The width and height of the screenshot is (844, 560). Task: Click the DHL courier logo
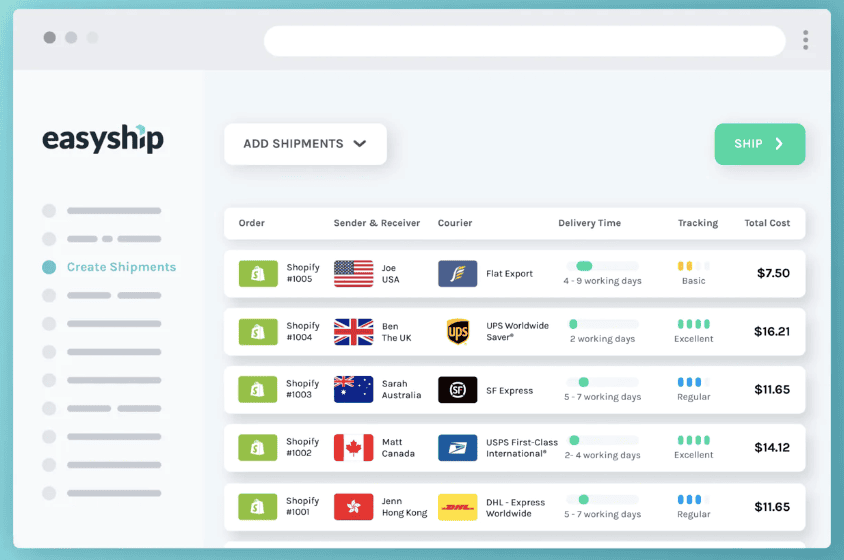(458, 507)
